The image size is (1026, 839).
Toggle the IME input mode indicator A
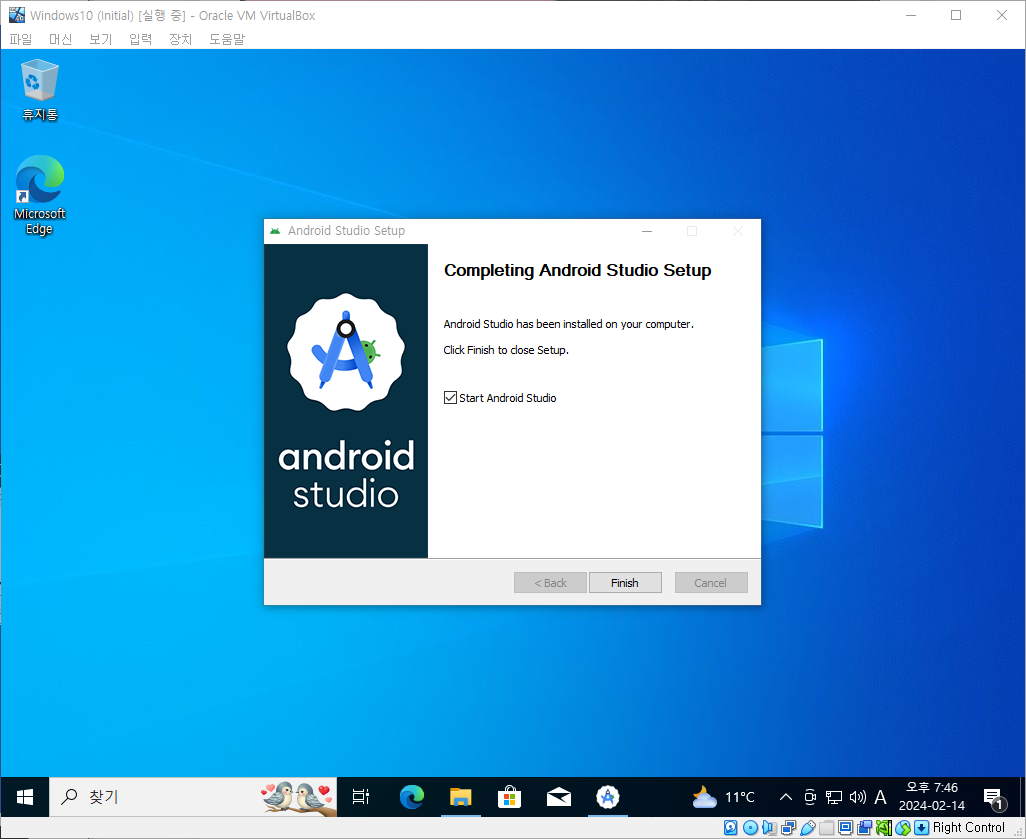click(881, 797)
